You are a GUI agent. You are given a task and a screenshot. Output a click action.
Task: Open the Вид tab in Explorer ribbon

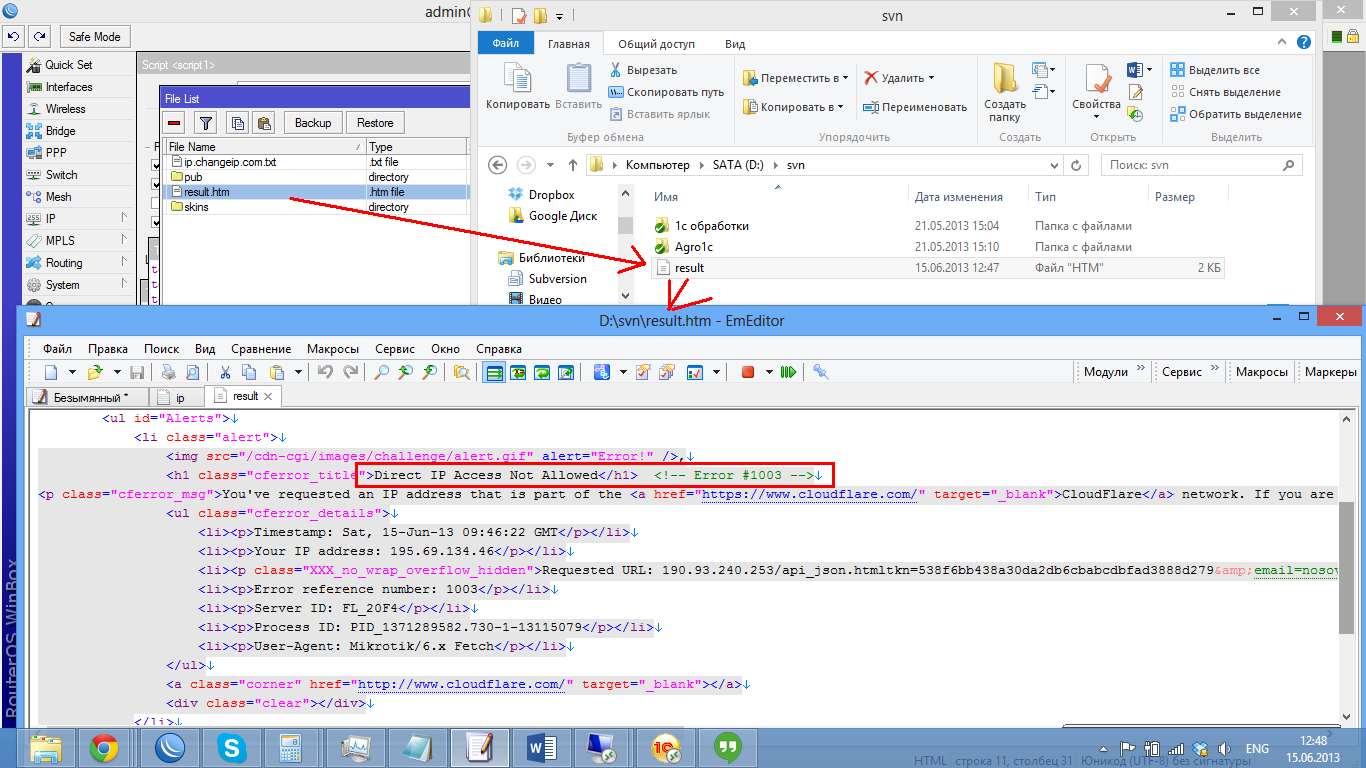tap(735, 44)
